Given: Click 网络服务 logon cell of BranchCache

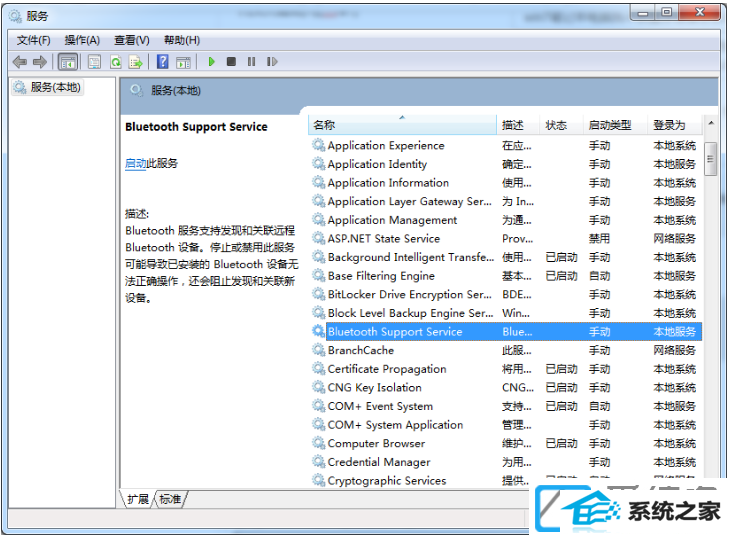Looking at the screenshot, I should point(675,350).
